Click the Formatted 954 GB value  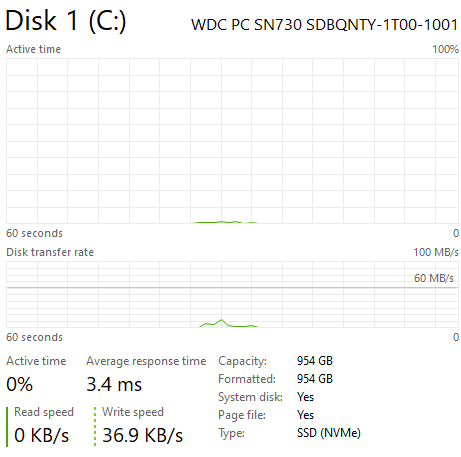(315, 379)
